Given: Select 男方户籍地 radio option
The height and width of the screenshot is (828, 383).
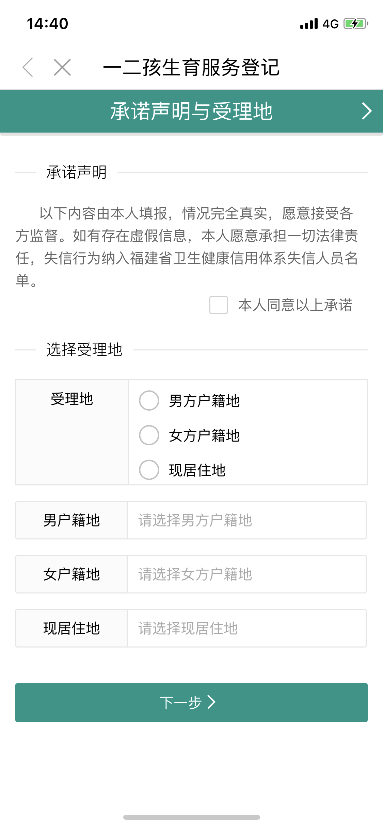Looking at the screenshot, I should (149, 401).
